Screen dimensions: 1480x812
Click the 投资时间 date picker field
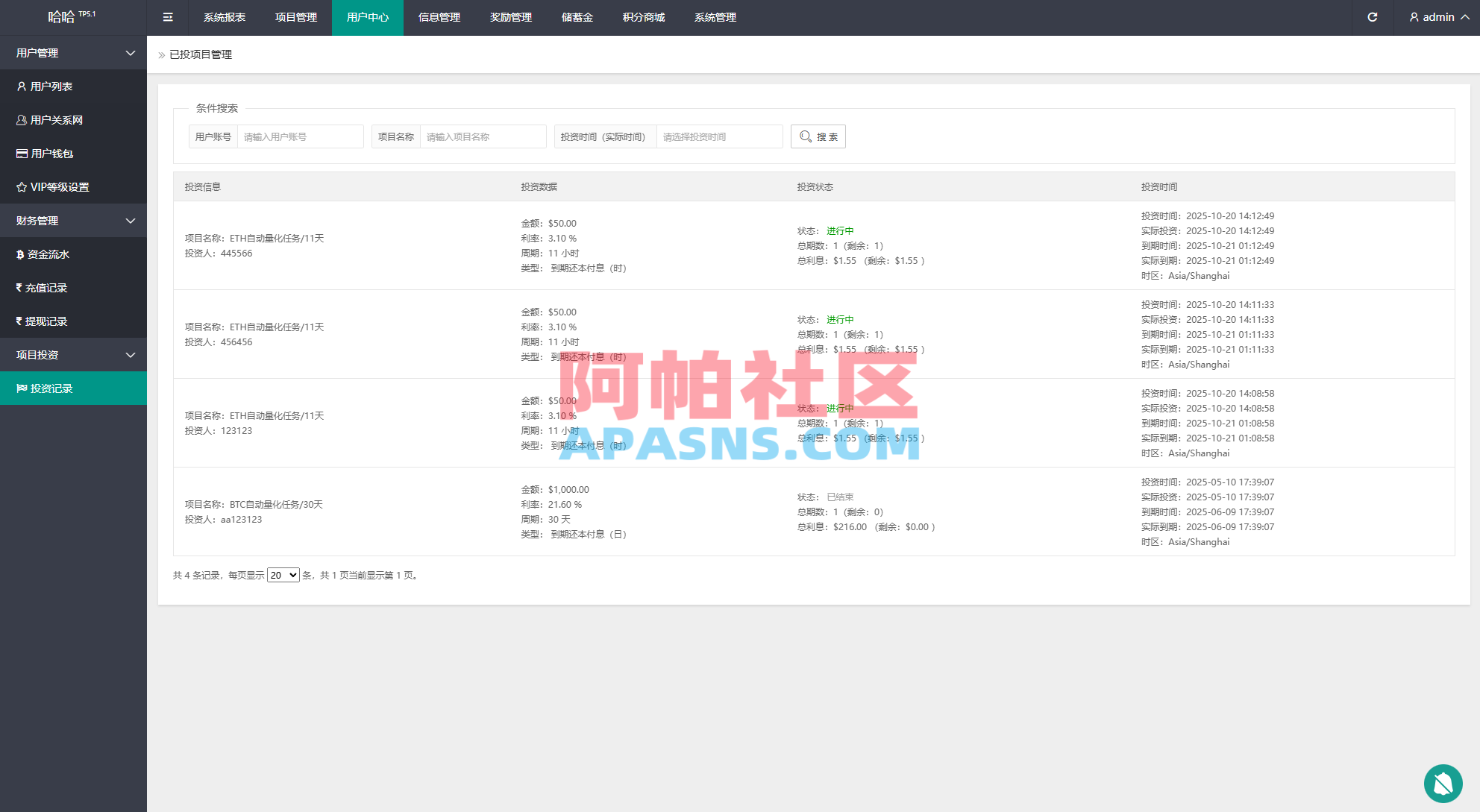(718, 136)
